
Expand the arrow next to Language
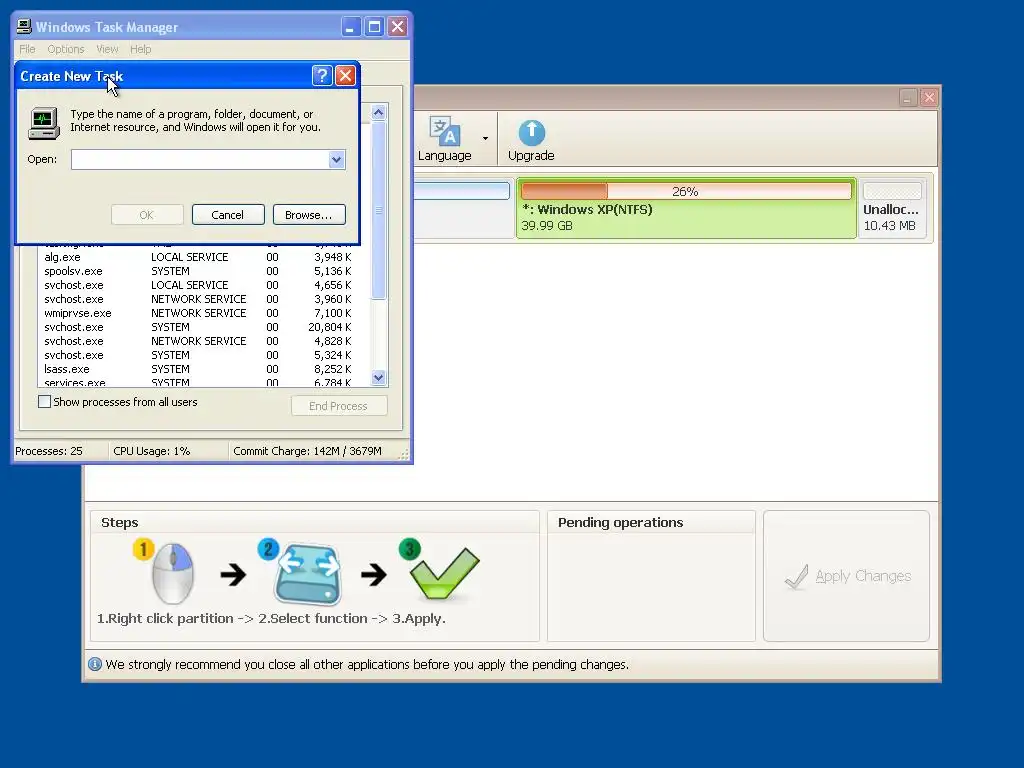click(x=485, y=138)
